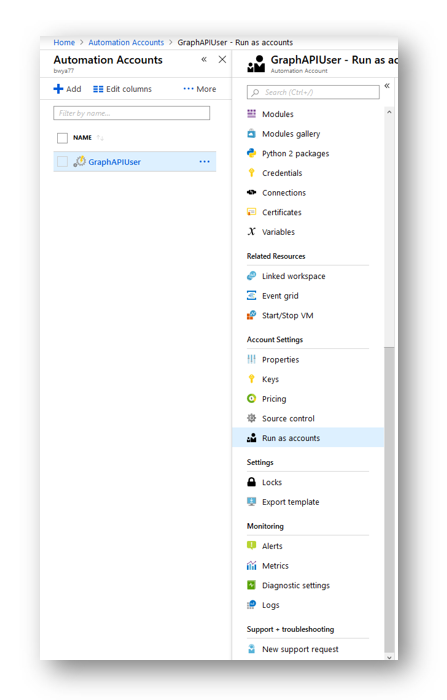Image resolution: width=447 pixels, height=700 pixels.
Task: Open the Metrics chart icon
Action: pos(251,565)
